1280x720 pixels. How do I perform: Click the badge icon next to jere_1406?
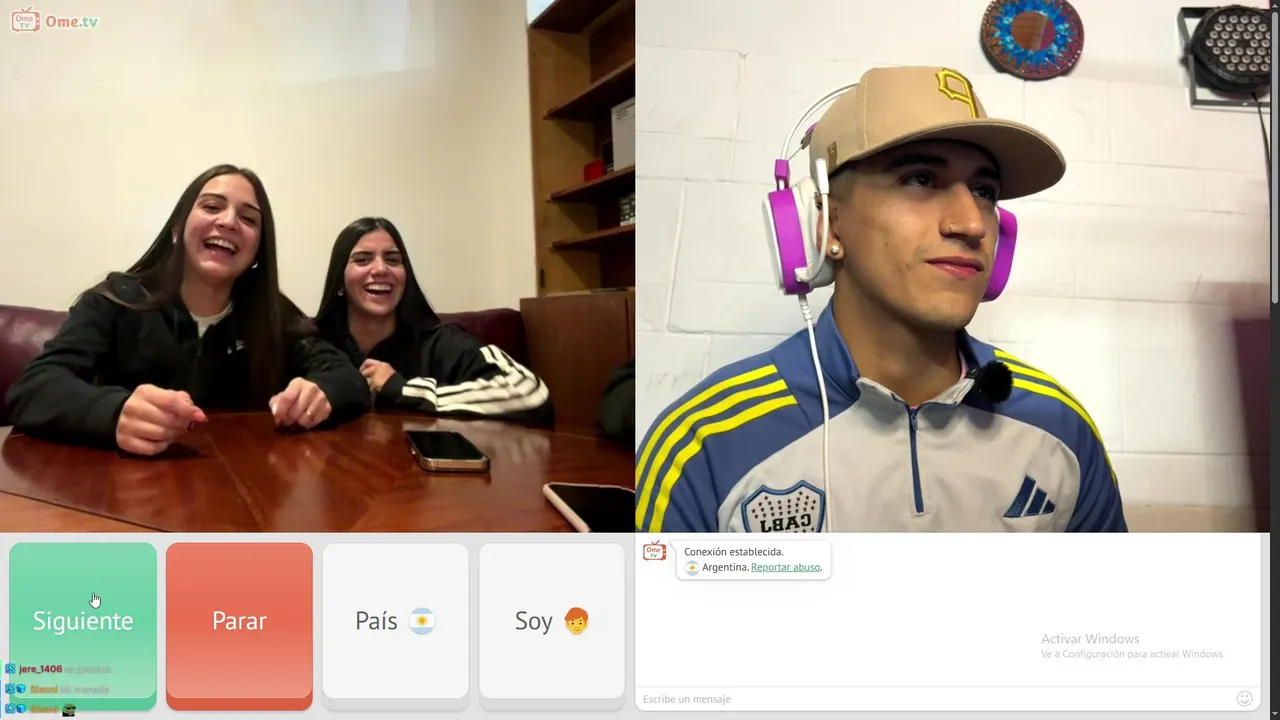tap(10, 669)
